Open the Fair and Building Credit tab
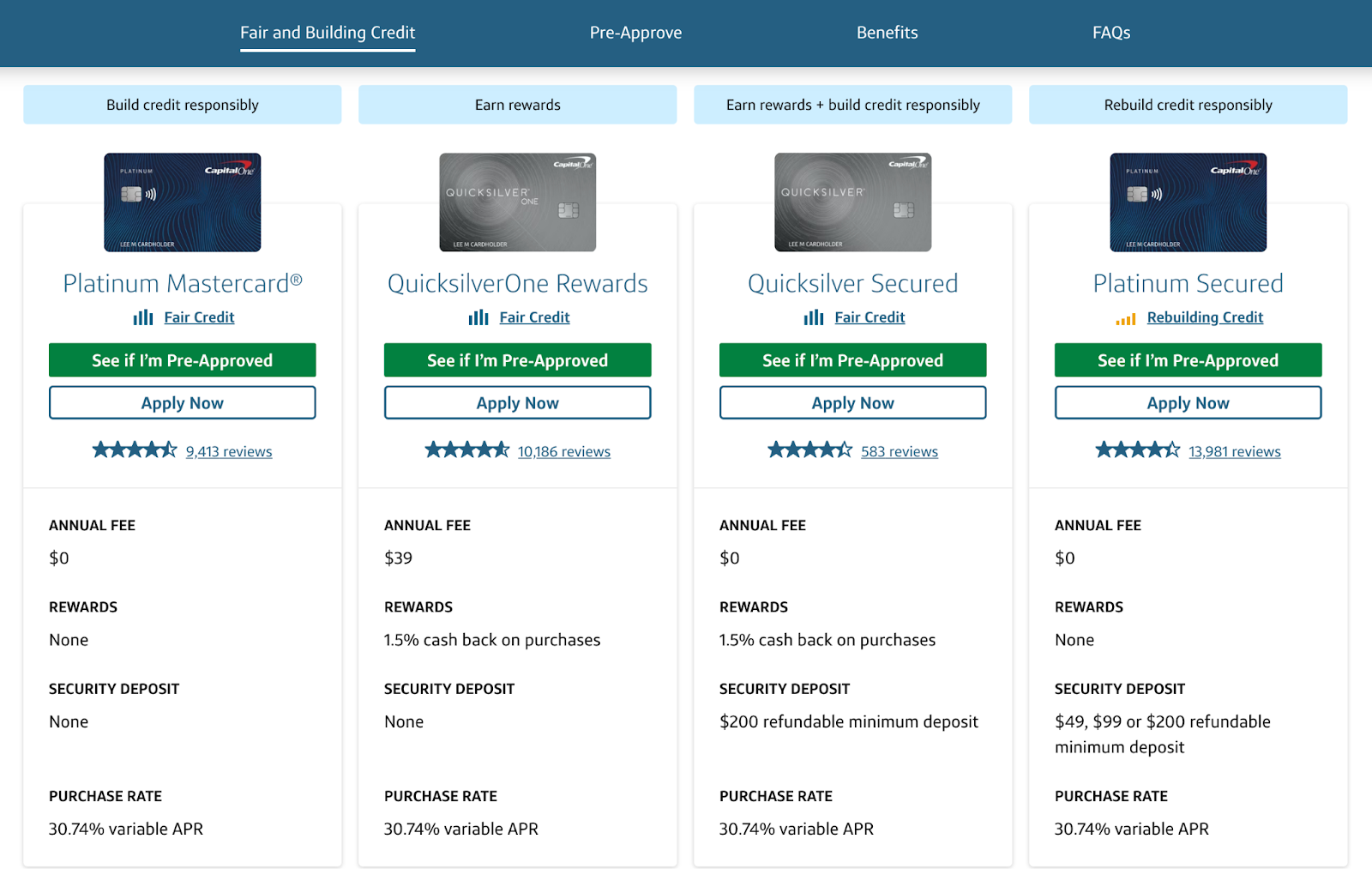The height and width of the screenshot is (887, 1372). click(x=328, y=33)
